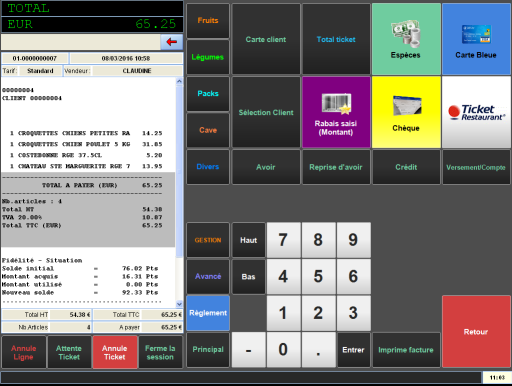Screen dimensions: 512x386
Task: Click the amount input field
Action: coord(81,42)
